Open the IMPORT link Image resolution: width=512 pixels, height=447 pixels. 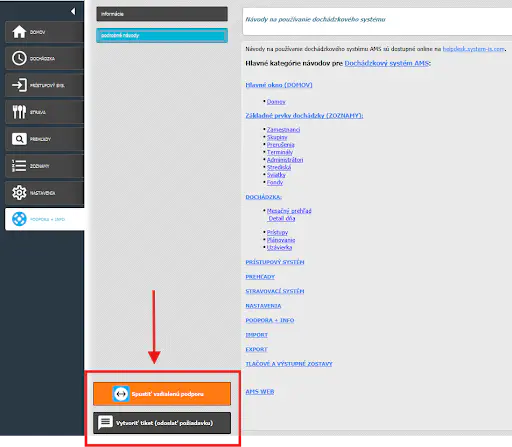[257, 335]
